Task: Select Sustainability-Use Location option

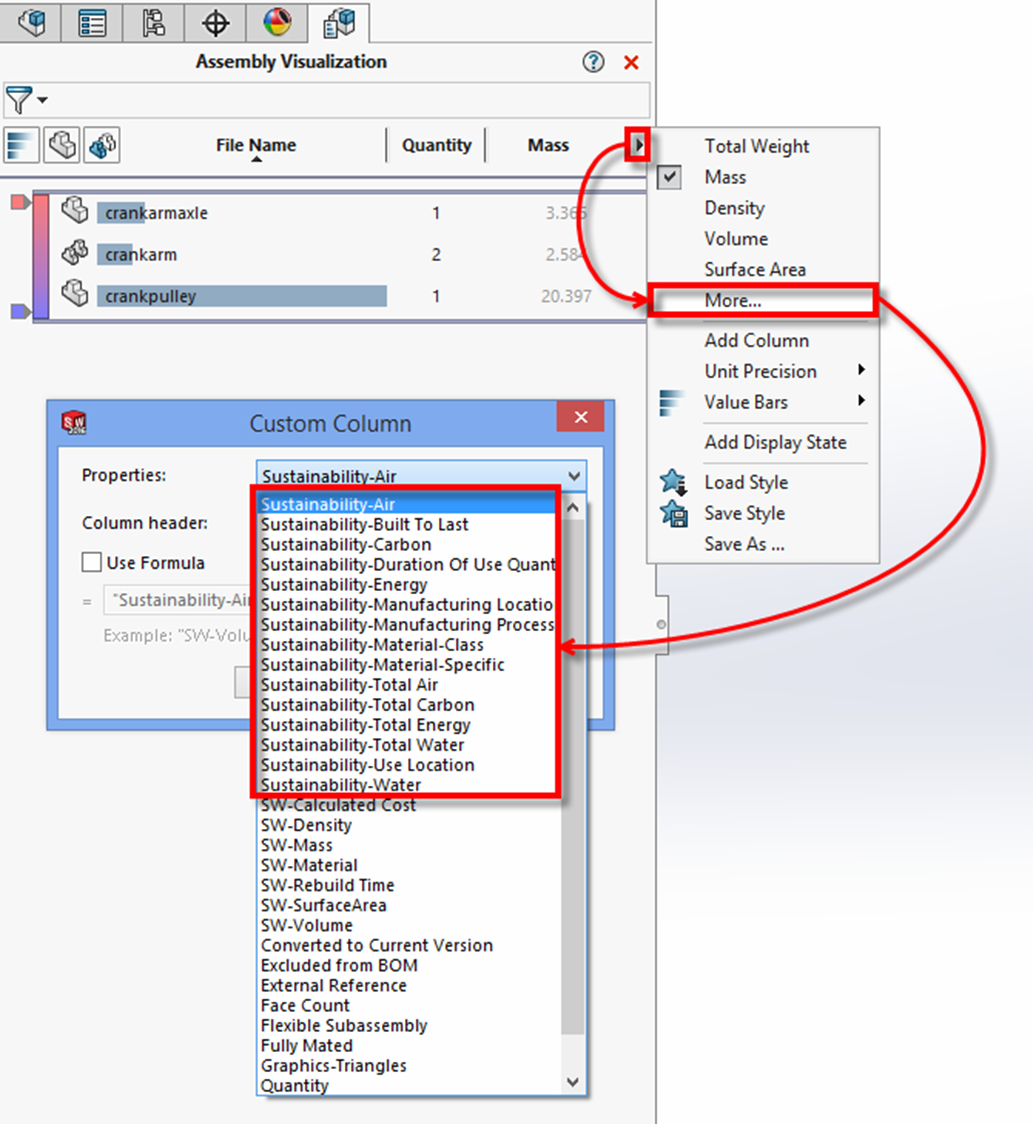Action: pos(367,766)
